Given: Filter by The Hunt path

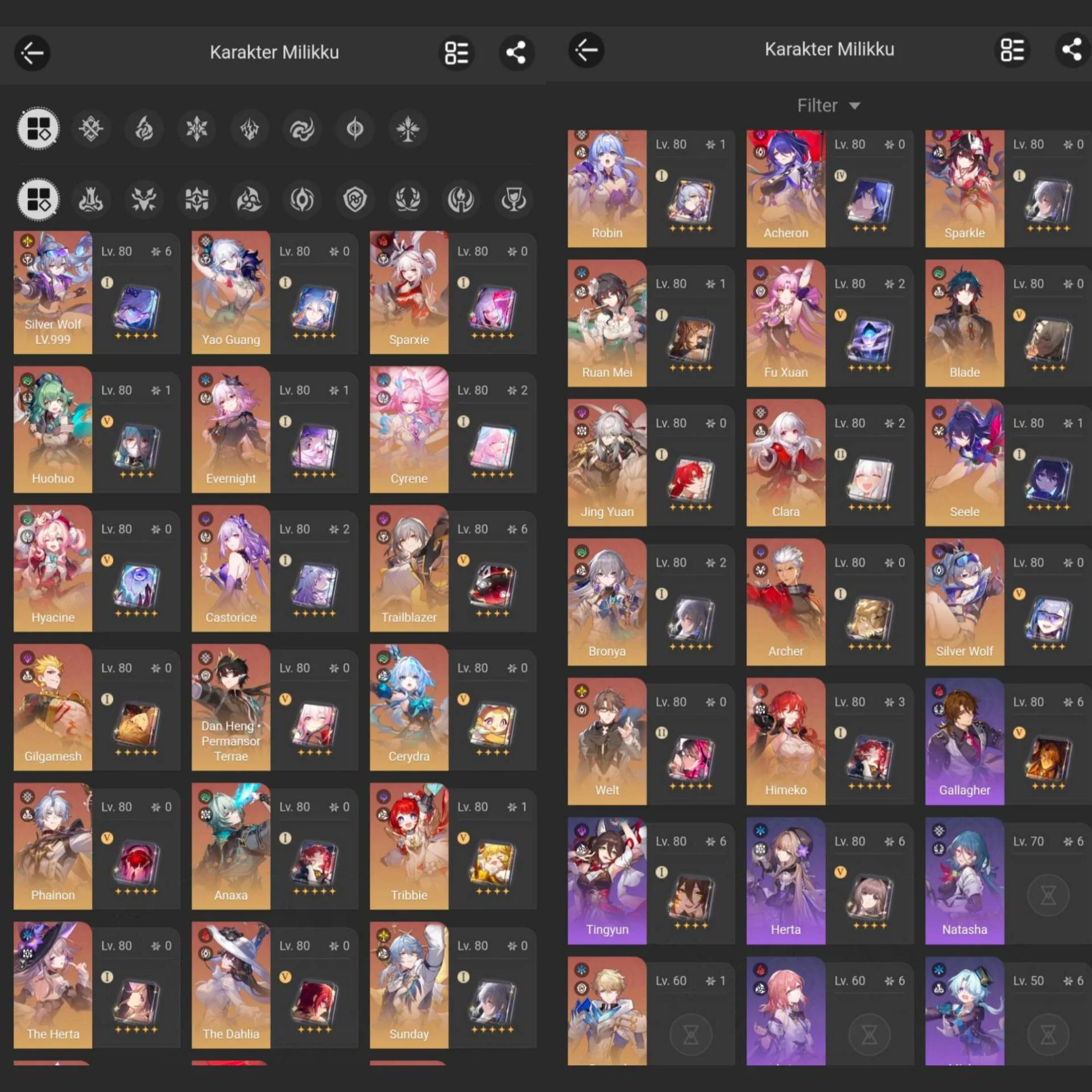Looking at the screenshot, I should coord(144,200).
